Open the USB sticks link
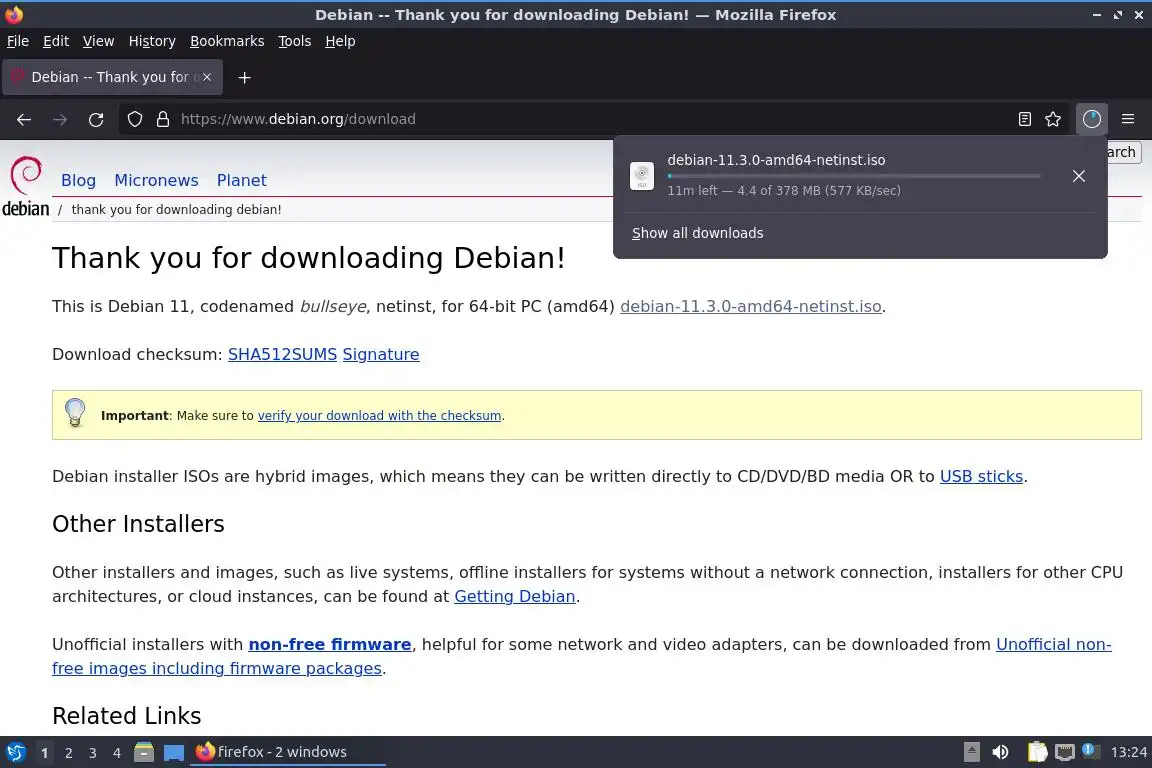Screen dimensions: 1152x768 click(982, 476)
